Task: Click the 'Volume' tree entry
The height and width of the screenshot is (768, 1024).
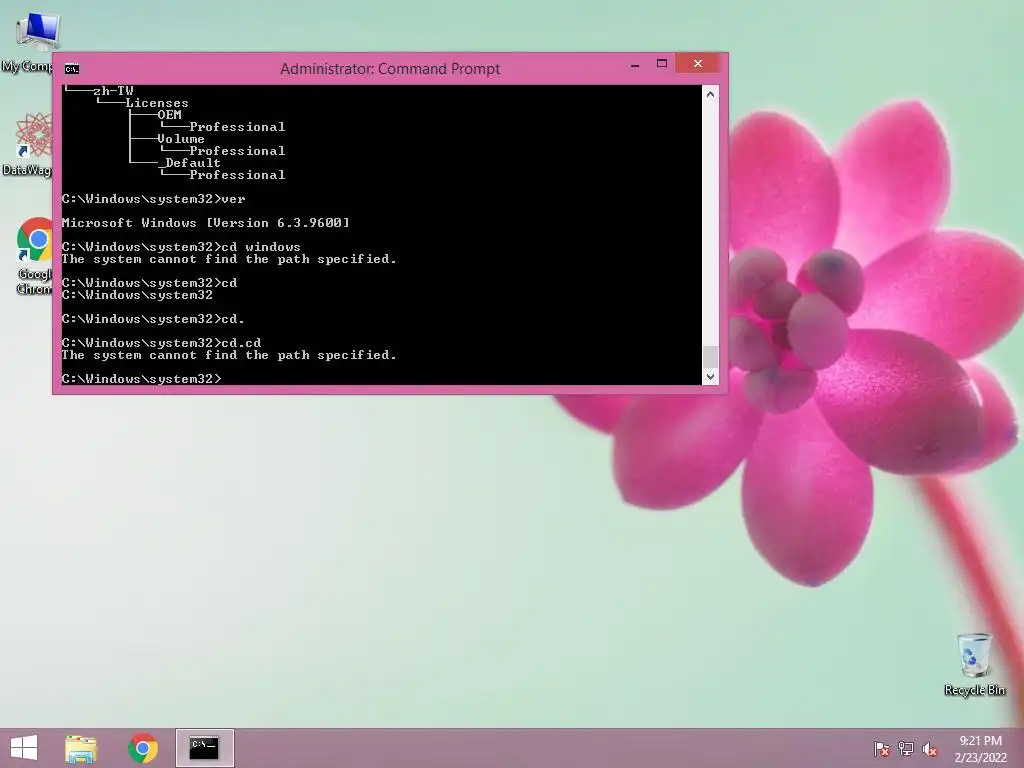Action: pos(181,139)
